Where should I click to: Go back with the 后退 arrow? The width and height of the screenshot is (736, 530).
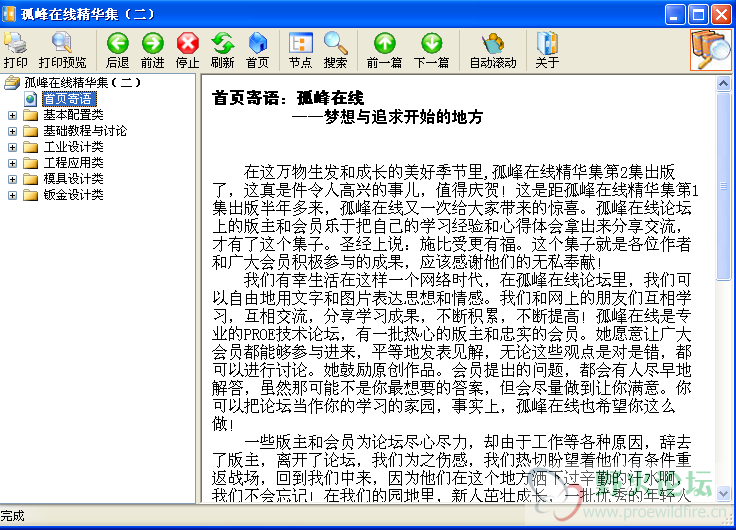[x=117, y=50]
